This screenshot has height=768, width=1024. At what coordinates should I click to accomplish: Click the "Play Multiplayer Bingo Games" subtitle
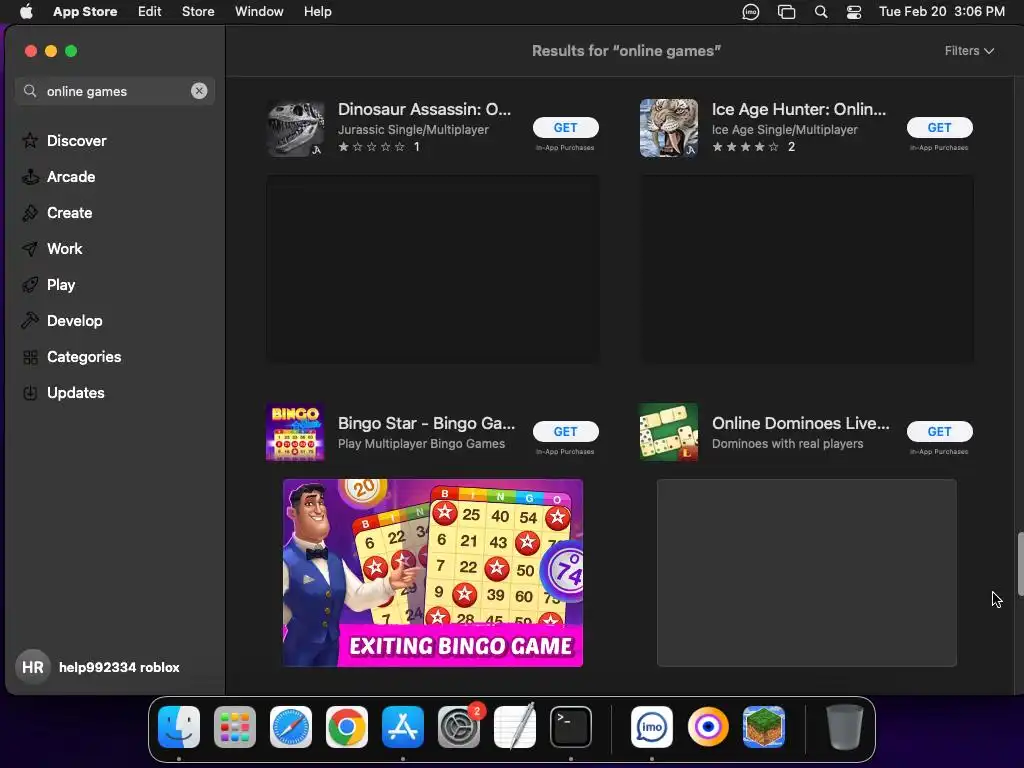421,443
